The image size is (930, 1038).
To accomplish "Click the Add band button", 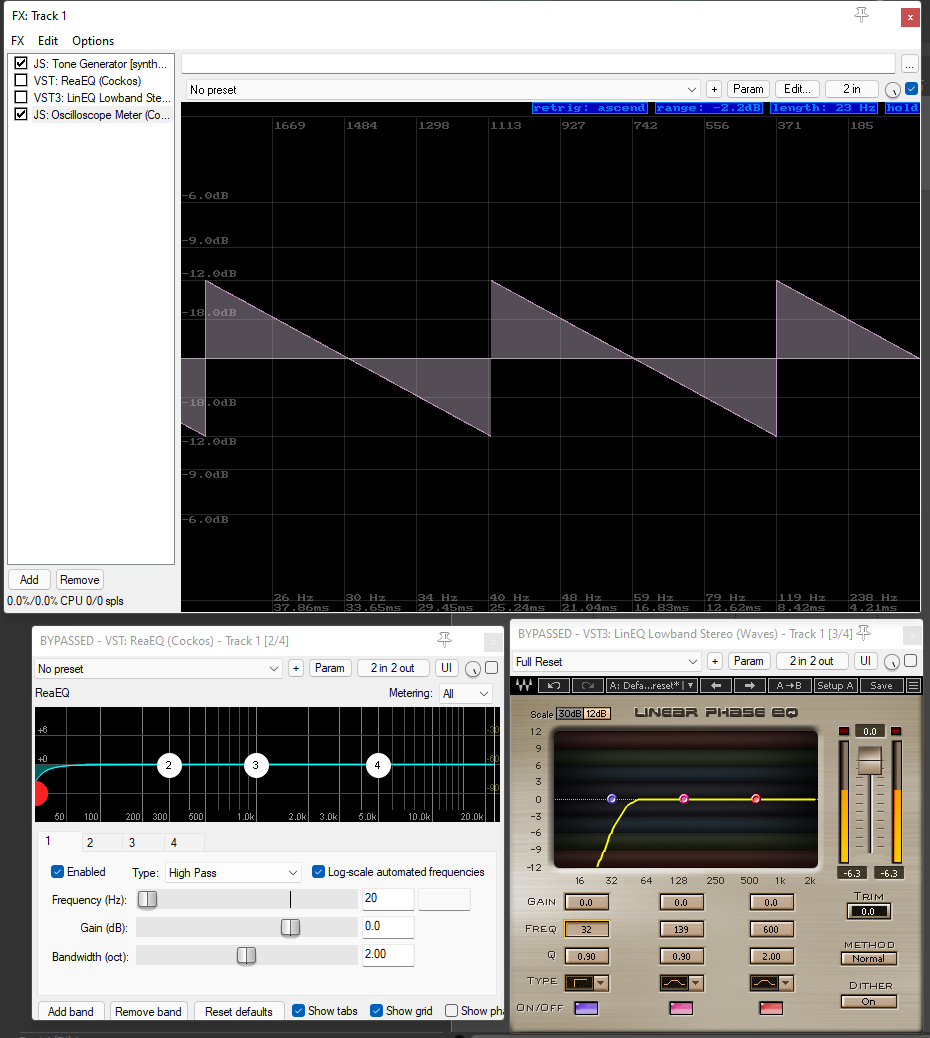I will point(71,1012).
